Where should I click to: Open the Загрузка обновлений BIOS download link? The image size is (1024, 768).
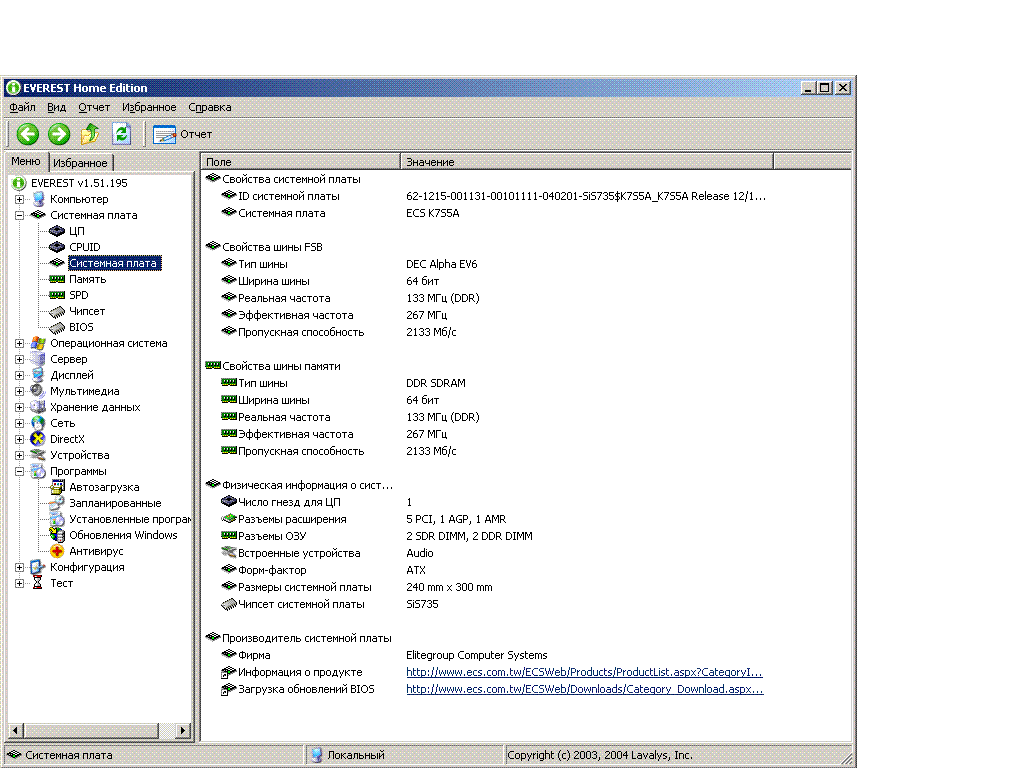(x=584, y=689)
